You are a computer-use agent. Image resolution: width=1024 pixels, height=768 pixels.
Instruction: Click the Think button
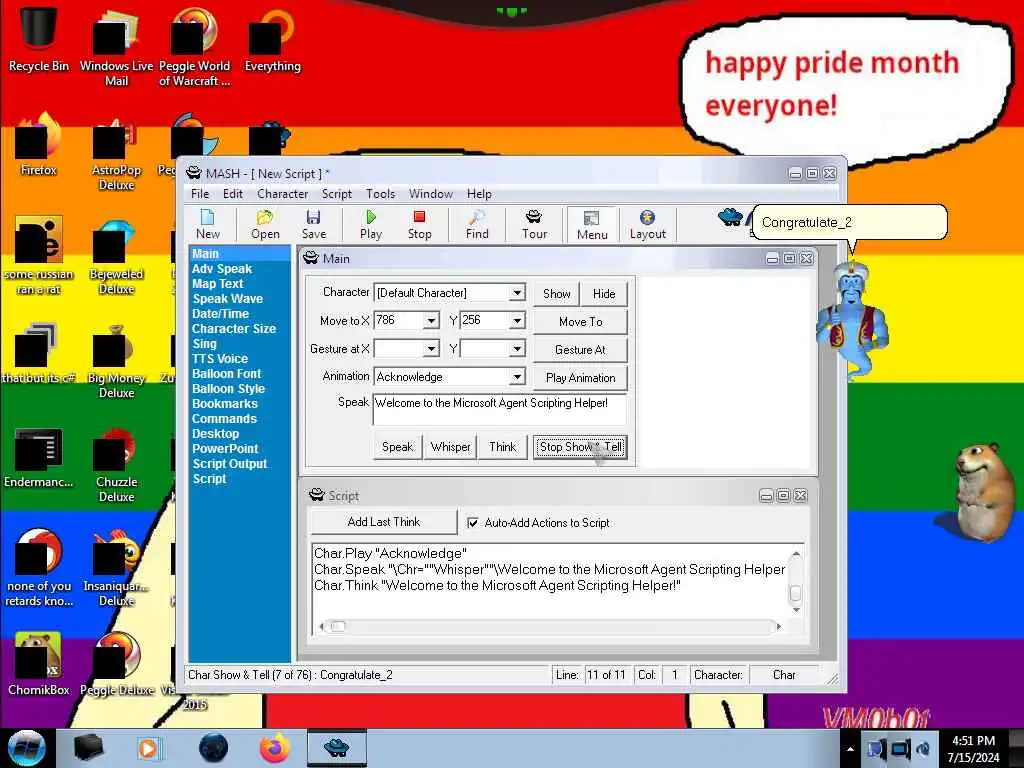pos(502,447)
